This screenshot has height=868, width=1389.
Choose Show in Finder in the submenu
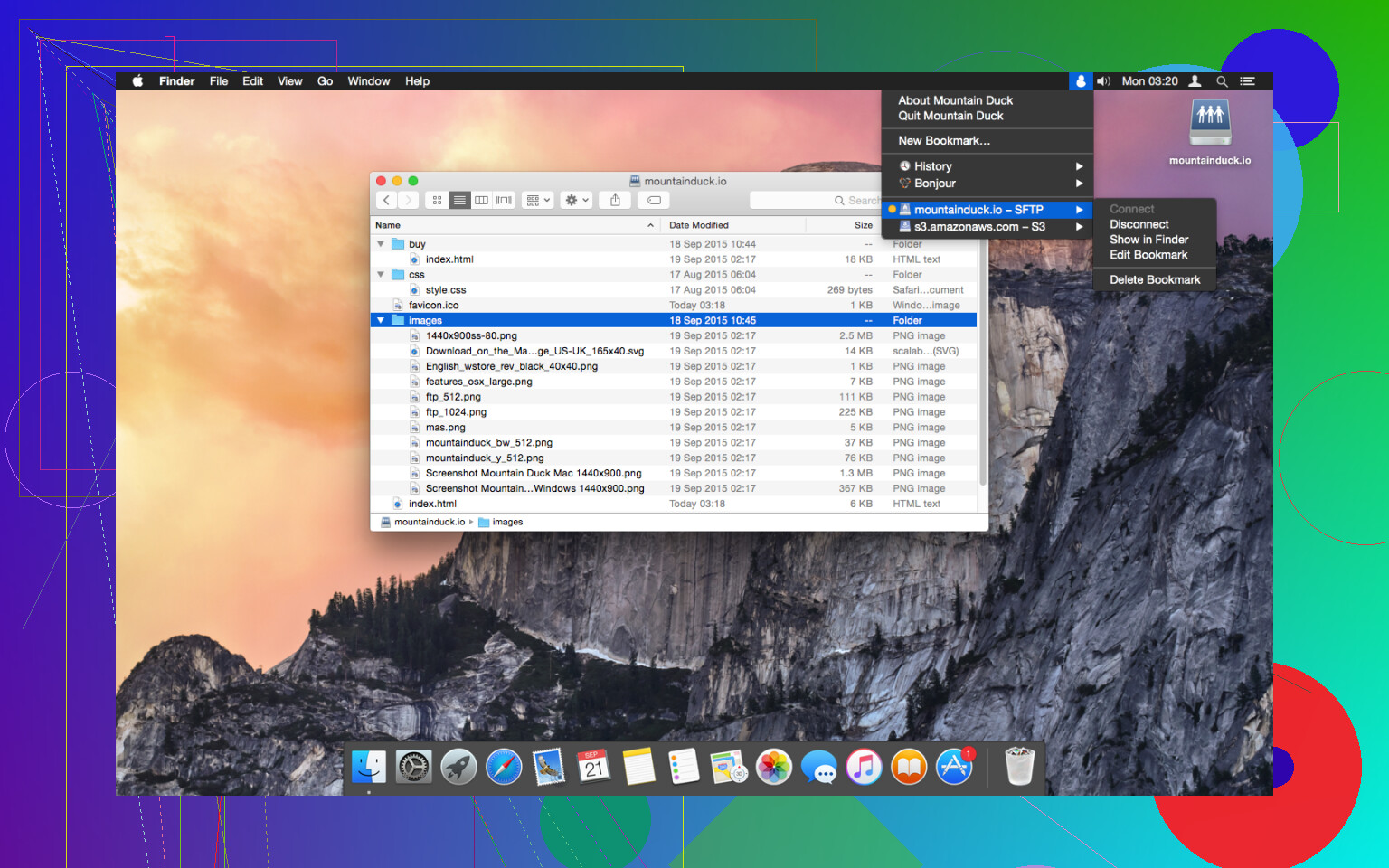[x=1149, y=240]
